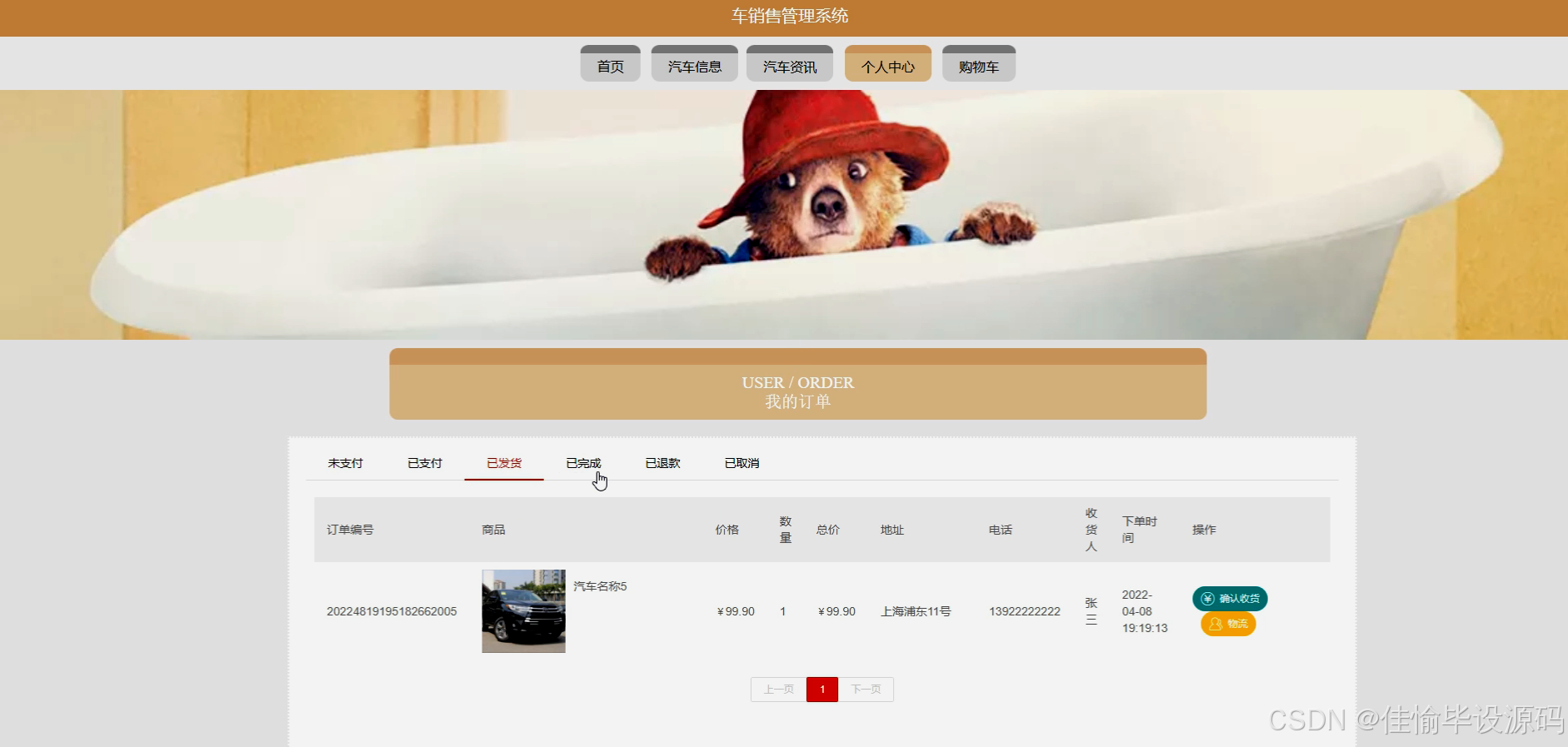This screenshot has width=1568, height=747.
Task: Click the site title 车销售管理系统
Action: (x=790, y=16)
